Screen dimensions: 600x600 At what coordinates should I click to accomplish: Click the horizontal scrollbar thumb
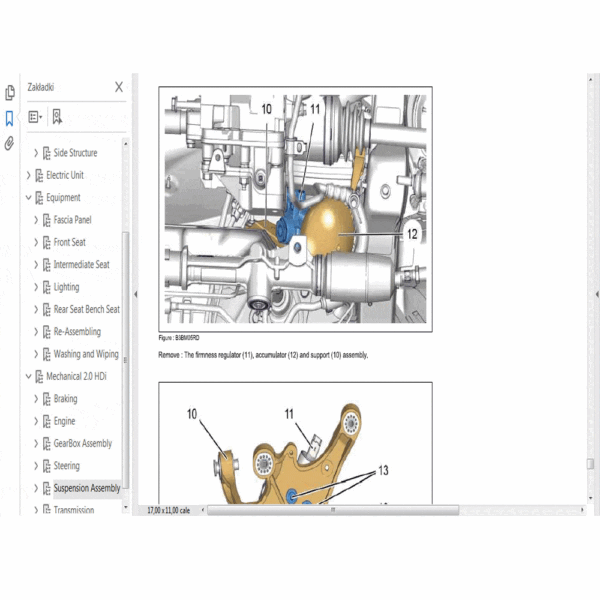[x=333, y=510]
